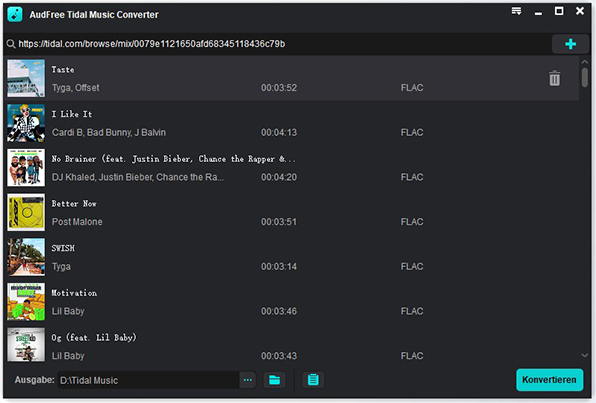Browse output path with three-dots button

(248, 380)
